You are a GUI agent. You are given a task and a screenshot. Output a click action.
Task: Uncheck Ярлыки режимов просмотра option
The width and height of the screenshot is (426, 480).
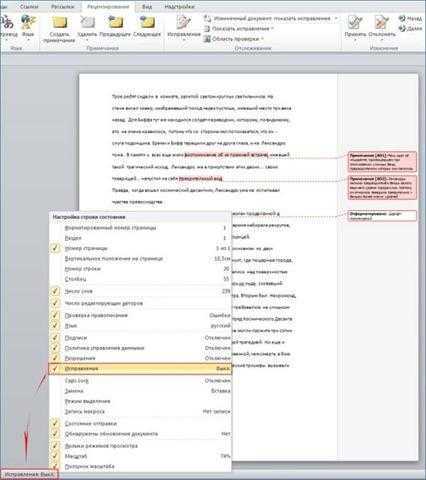[140, 446]
